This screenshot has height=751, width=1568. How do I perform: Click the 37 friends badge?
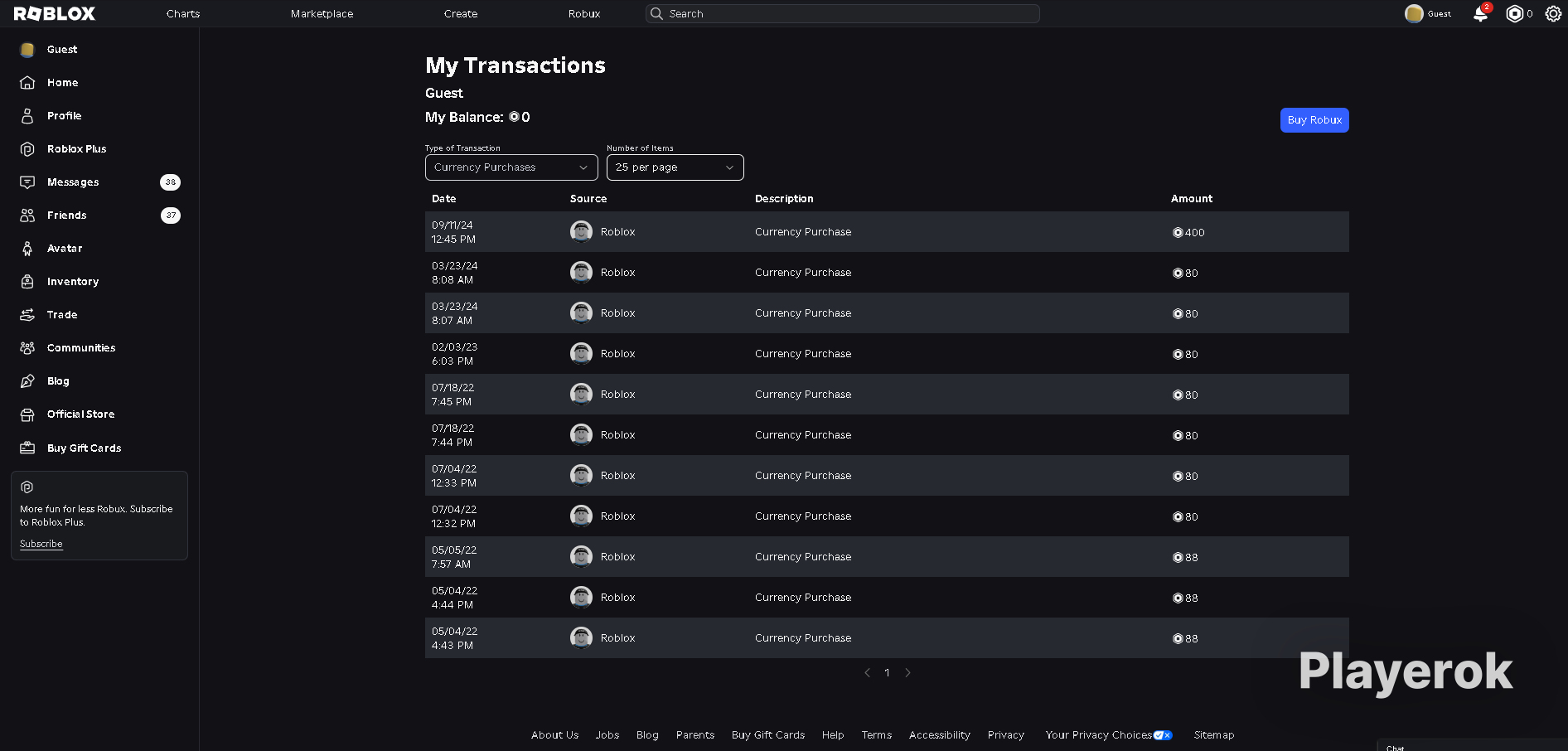(x=171, y=216)
